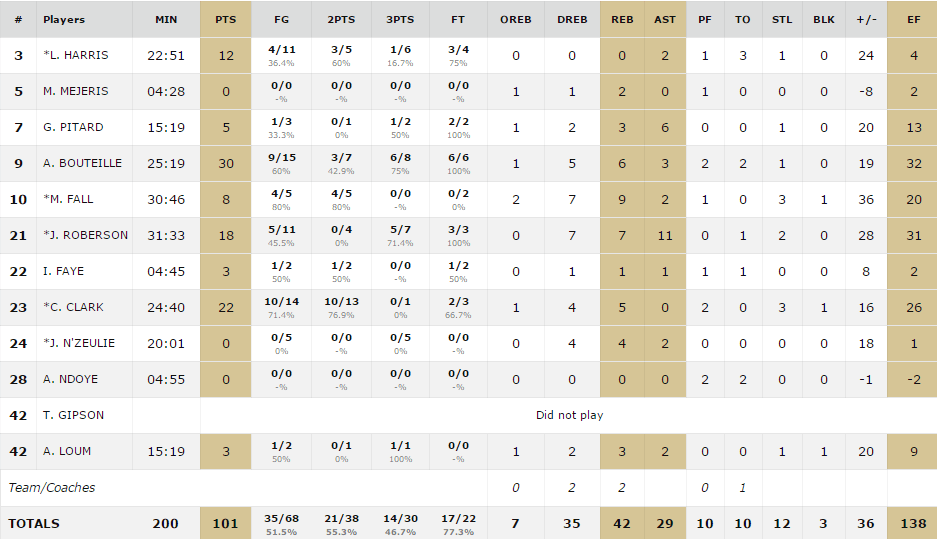This screenshot has width=937, height=539.
Task: Click A. BOUTEILLE's 30 points cell
Action: coord(225,163)
